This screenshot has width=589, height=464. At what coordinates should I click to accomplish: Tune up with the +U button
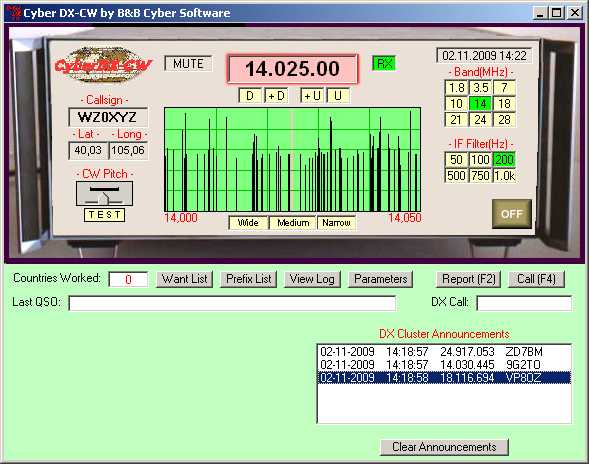(312, 96)
